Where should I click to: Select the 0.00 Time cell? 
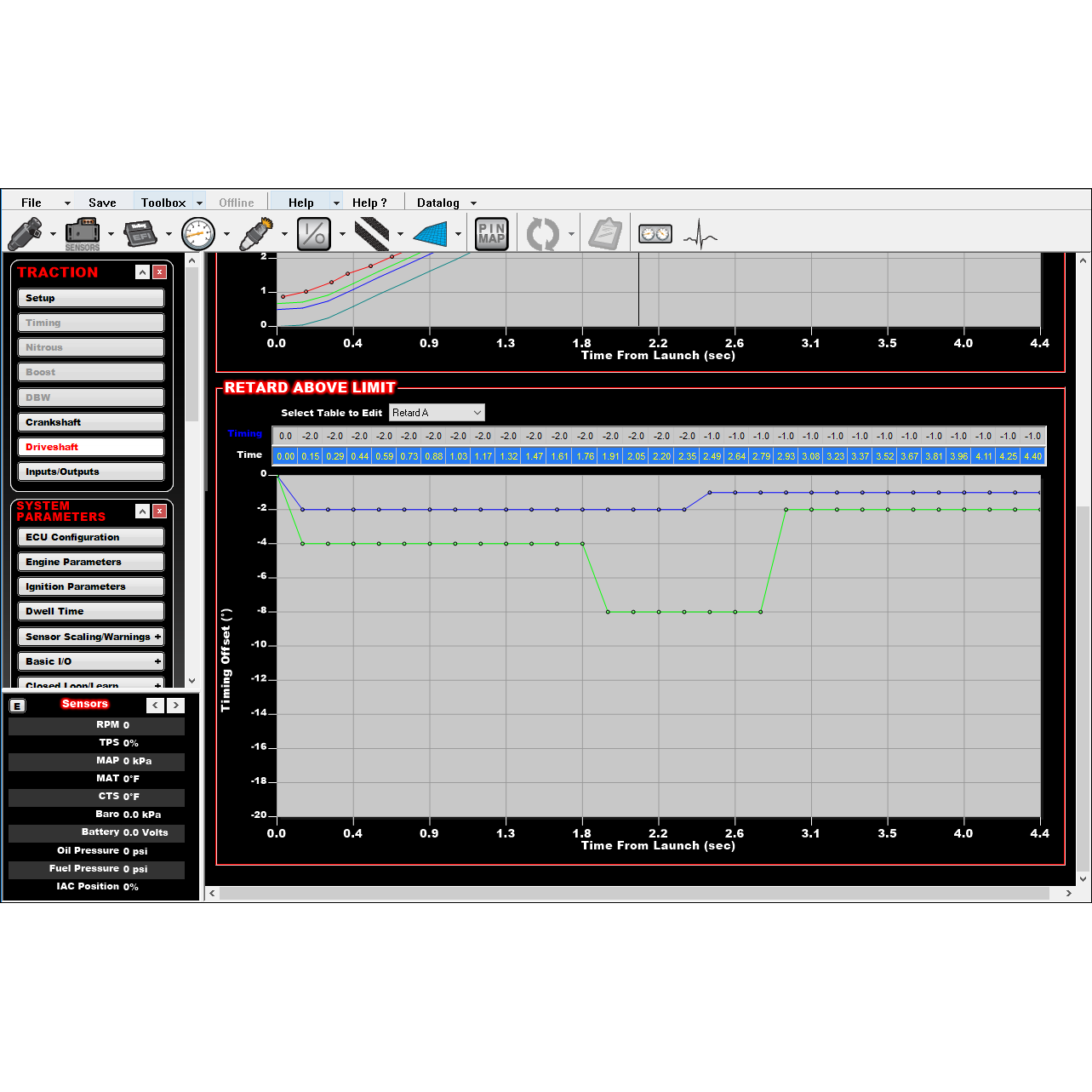(285, 456)
